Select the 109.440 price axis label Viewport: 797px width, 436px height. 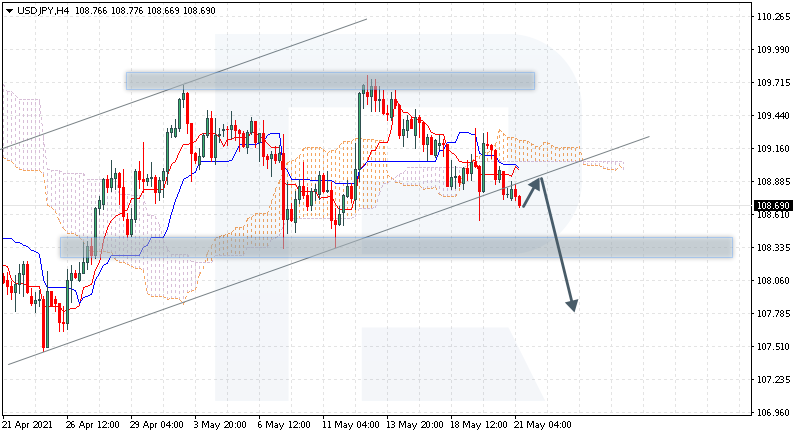(773, 116)
